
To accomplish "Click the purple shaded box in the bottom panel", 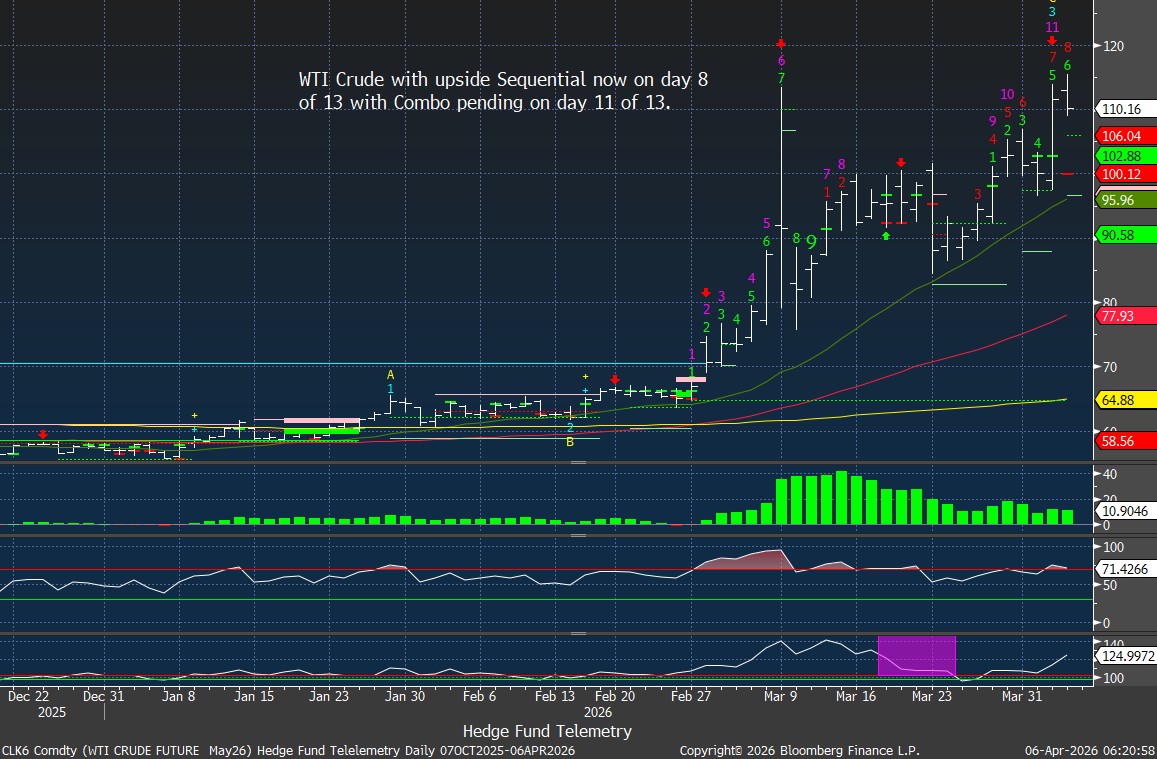I will pyautogui.click(x=916, y=654).
